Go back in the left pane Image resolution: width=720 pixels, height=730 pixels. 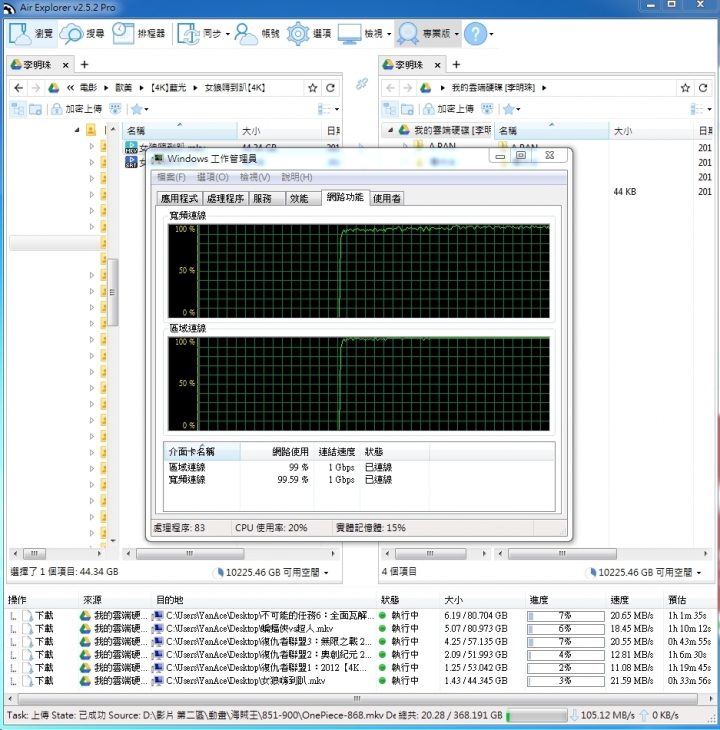pyautogui.click(x=18, y=88)
